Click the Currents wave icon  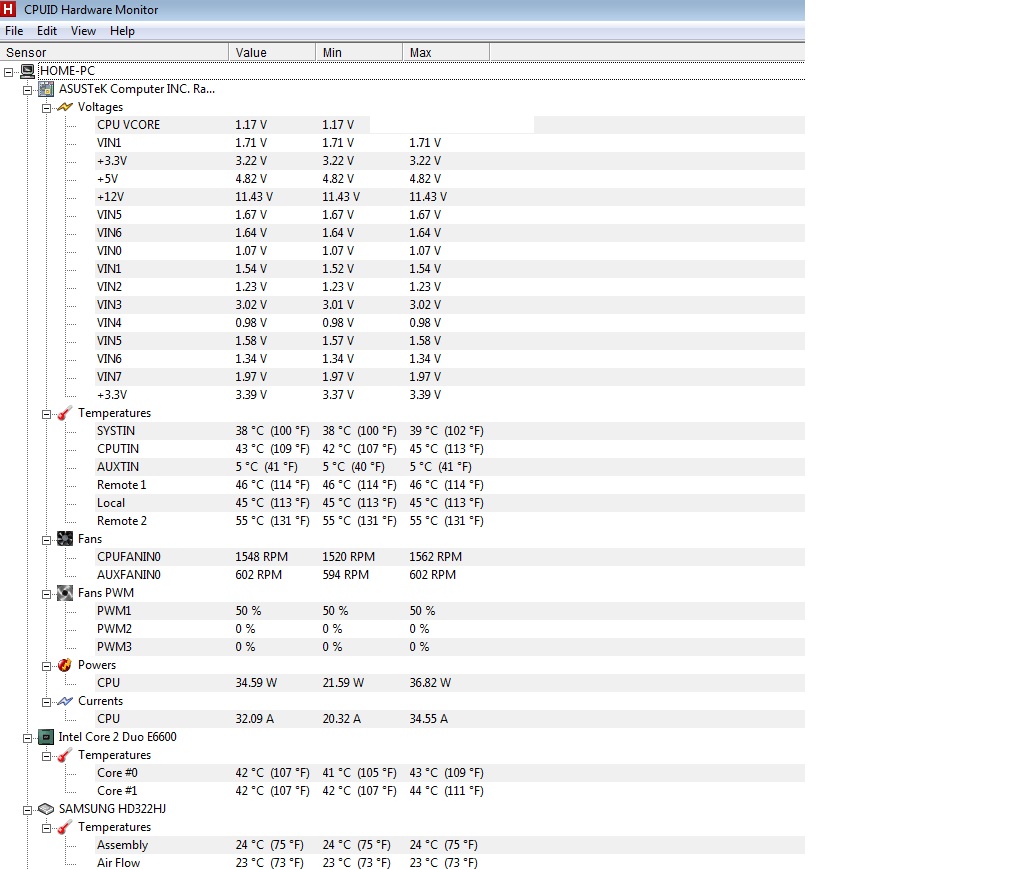(x=65, y=701)
